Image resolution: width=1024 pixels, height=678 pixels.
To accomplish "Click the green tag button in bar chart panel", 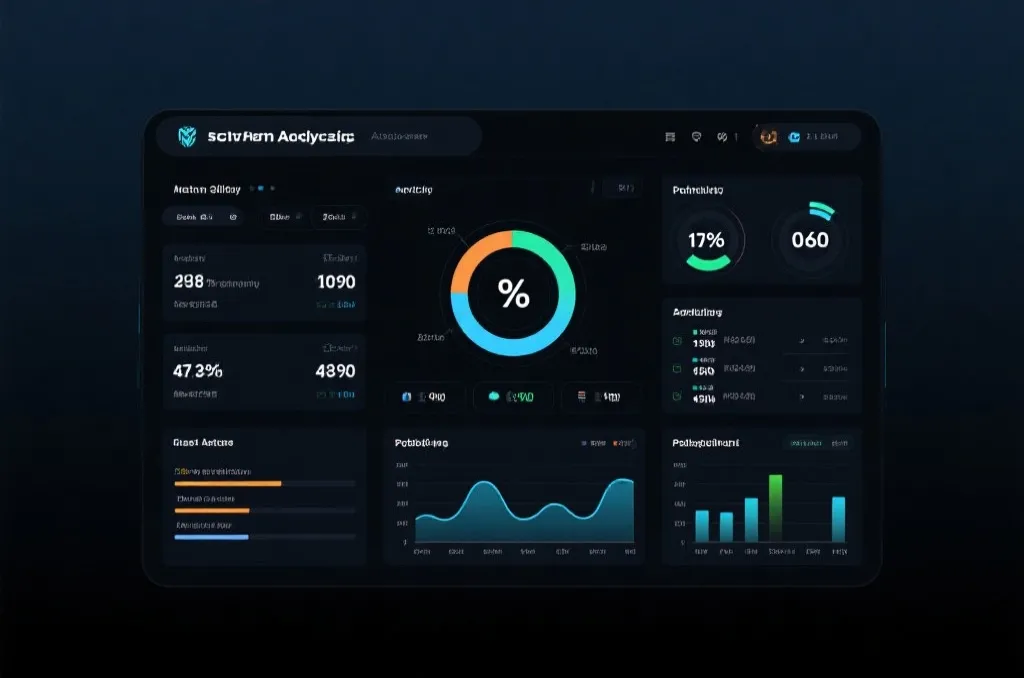I will 805,444.
